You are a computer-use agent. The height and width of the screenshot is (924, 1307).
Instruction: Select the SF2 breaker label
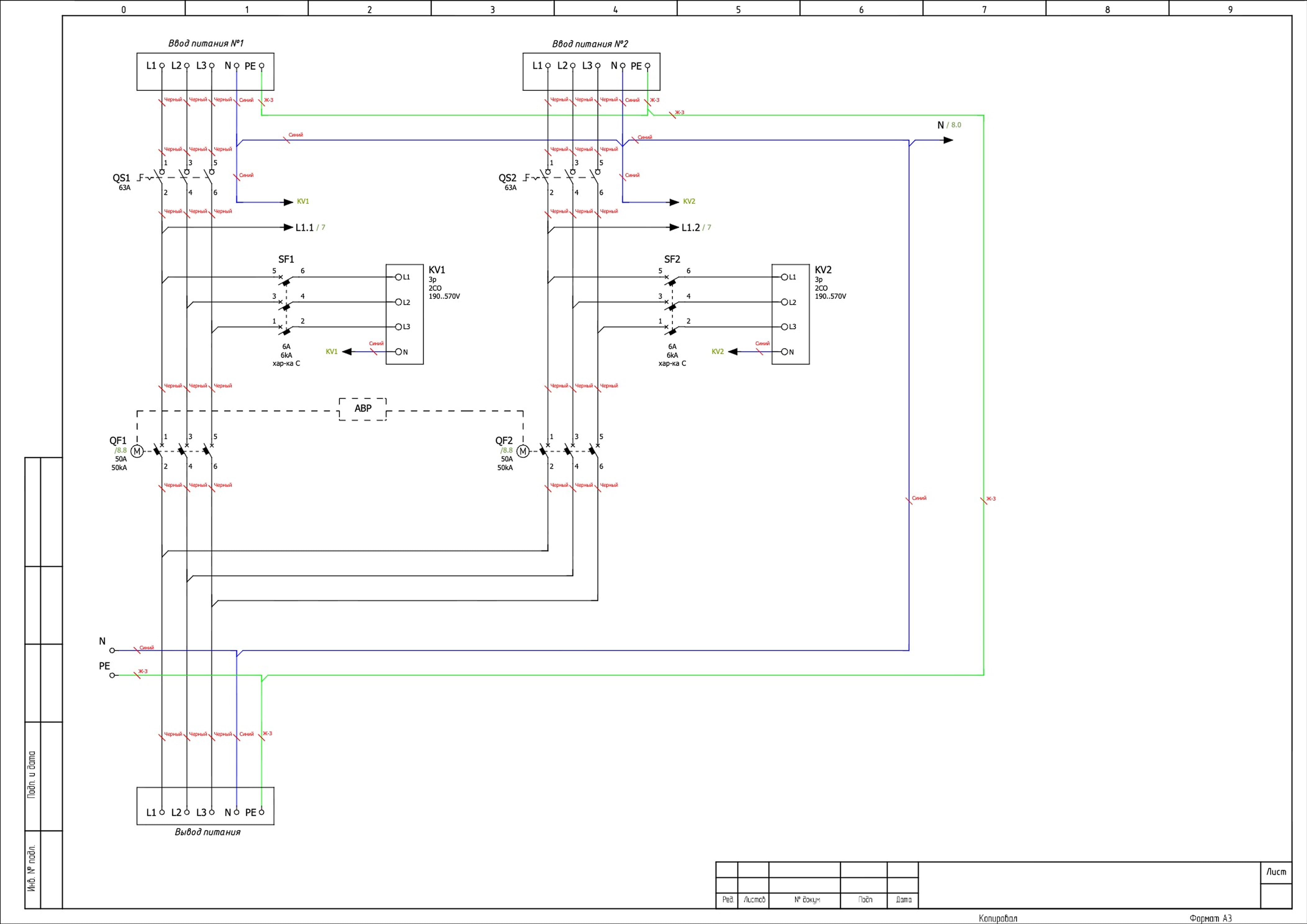click(672, 260)
